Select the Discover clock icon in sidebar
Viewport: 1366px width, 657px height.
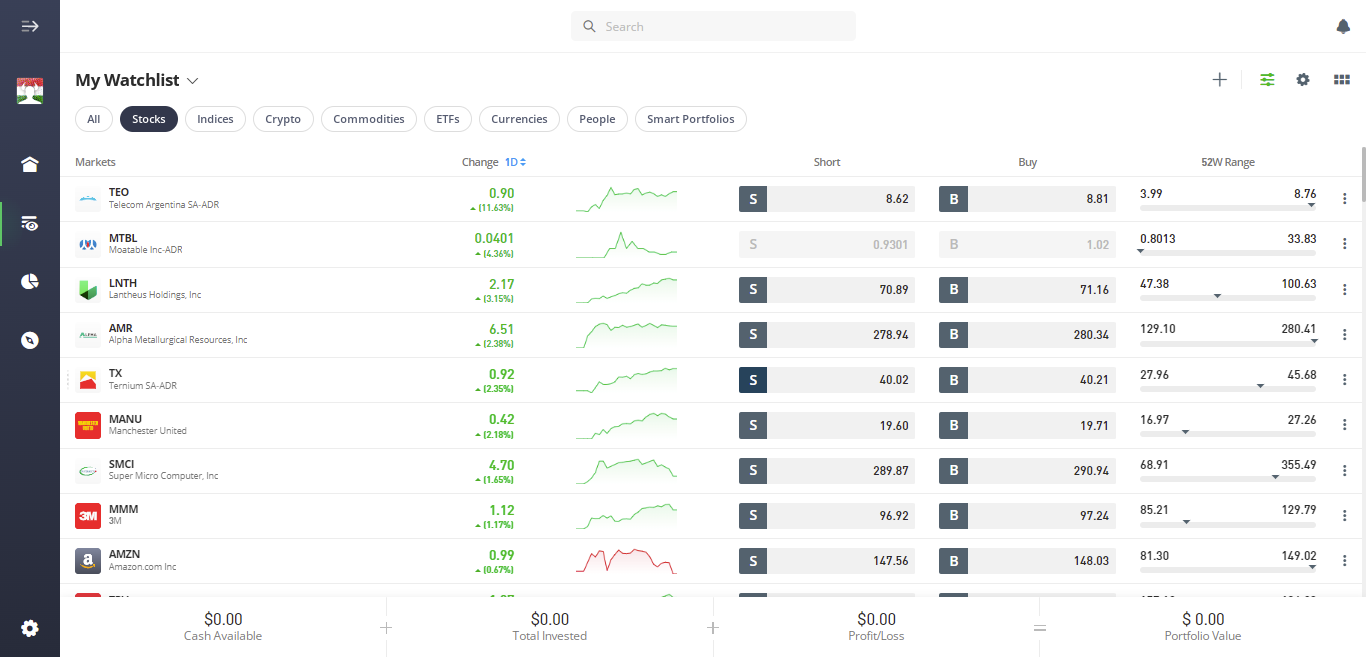29,340
